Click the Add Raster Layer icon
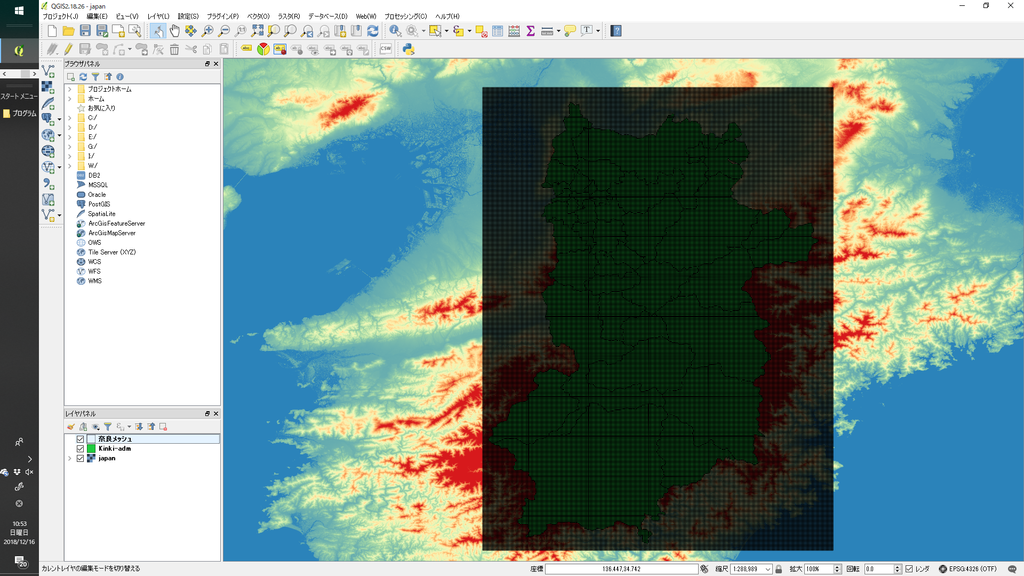 (48, 88)
